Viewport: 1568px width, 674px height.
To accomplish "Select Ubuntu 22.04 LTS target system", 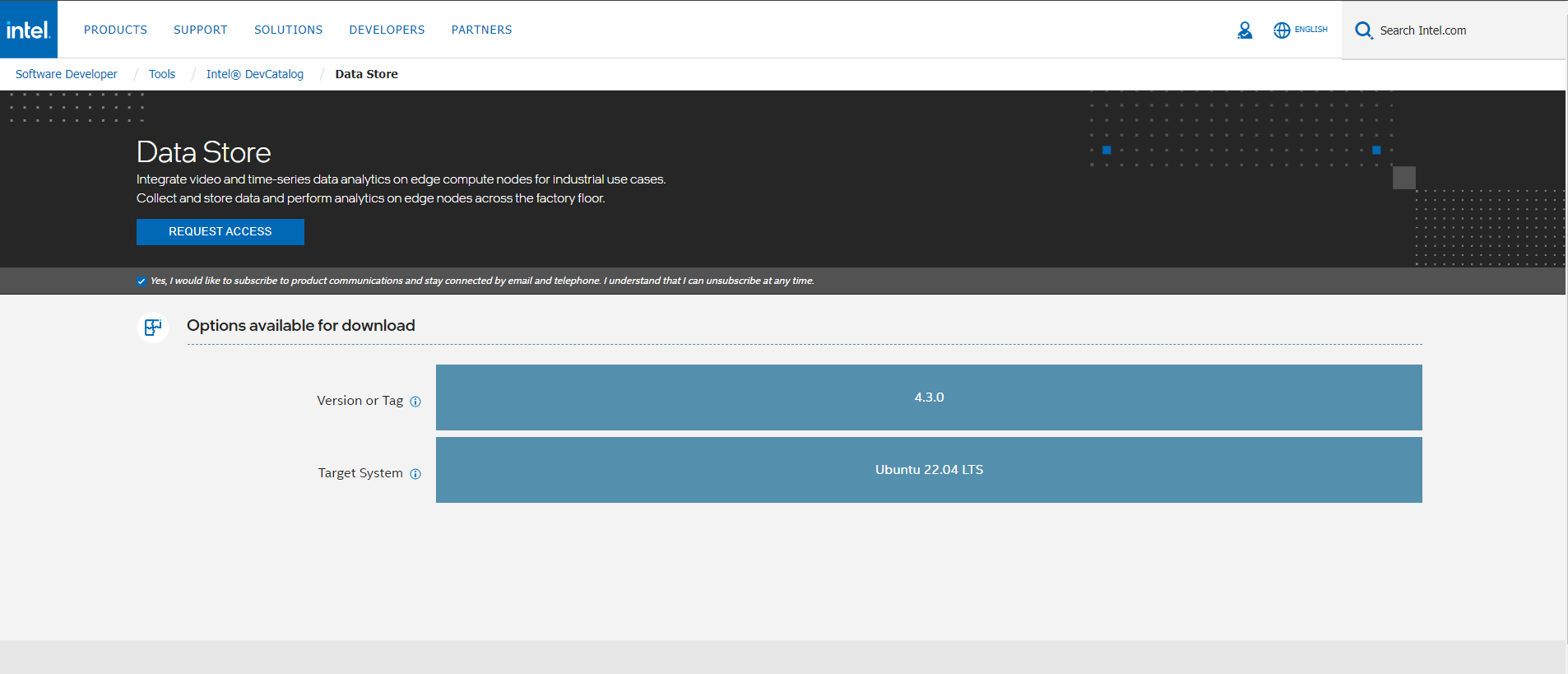I will tap(929, 470).
